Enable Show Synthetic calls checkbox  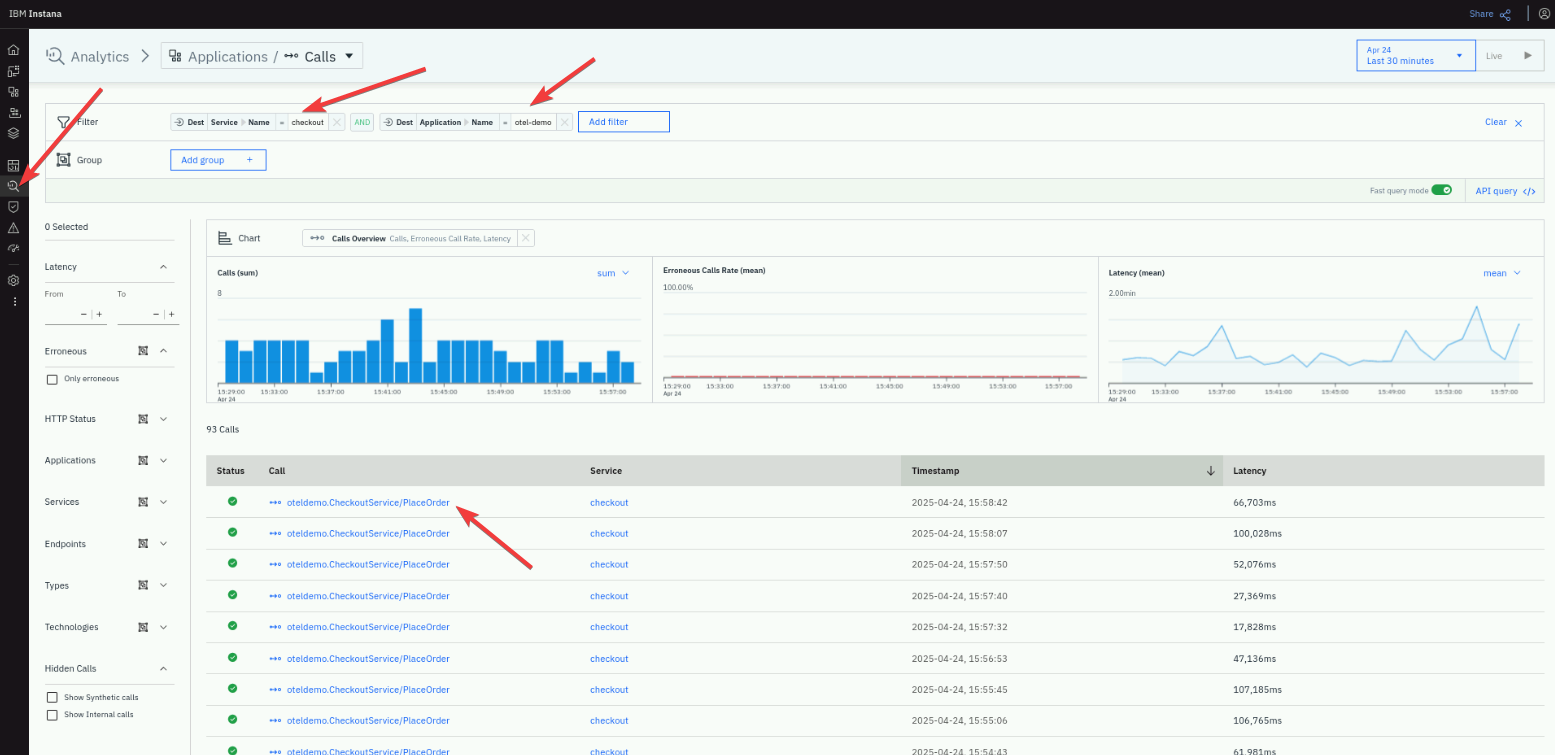(52, 697)
